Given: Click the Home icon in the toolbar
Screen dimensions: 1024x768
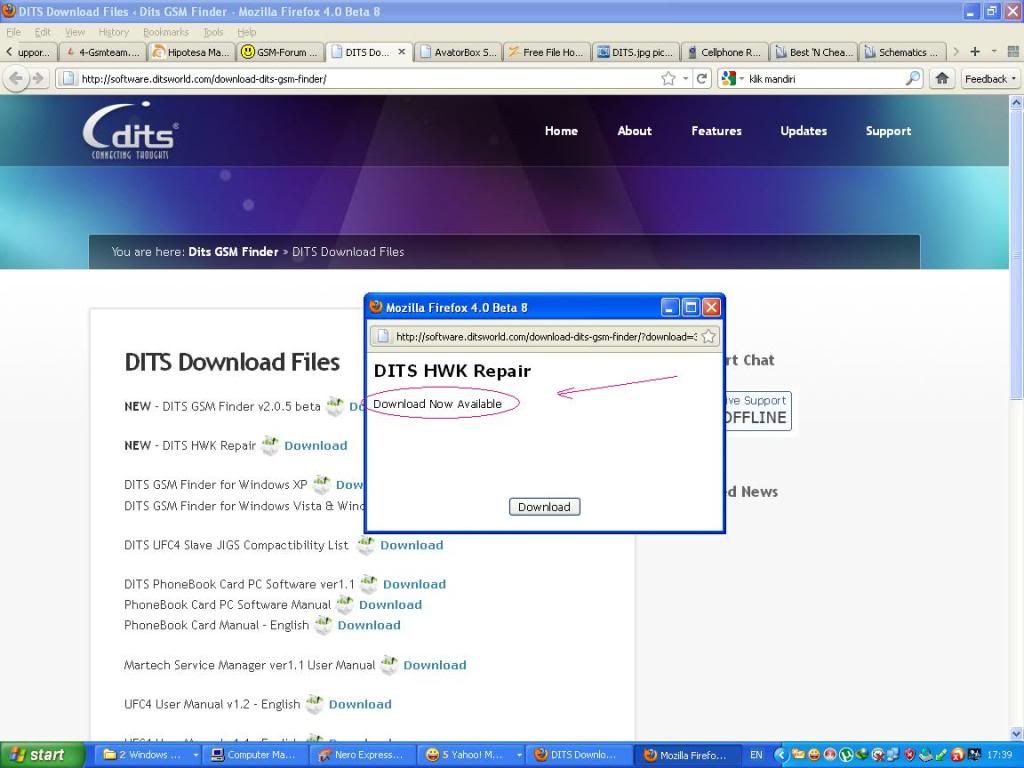Looking at the screenshot, I should pyautogui.click(x=942, y=79).
